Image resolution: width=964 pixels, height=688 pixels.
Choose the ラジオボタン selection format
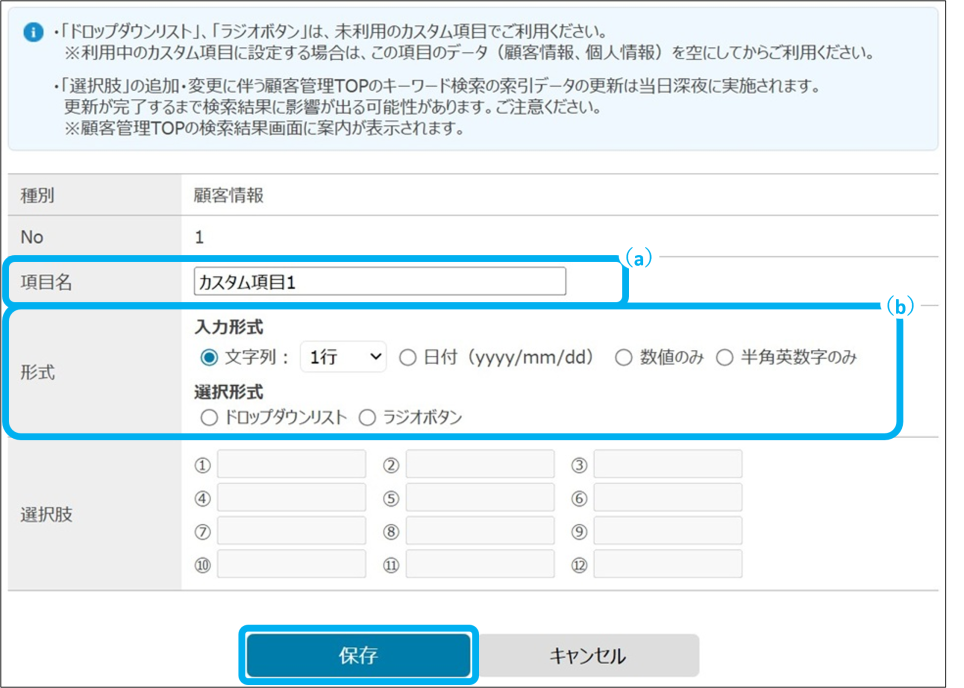(367, 418)
